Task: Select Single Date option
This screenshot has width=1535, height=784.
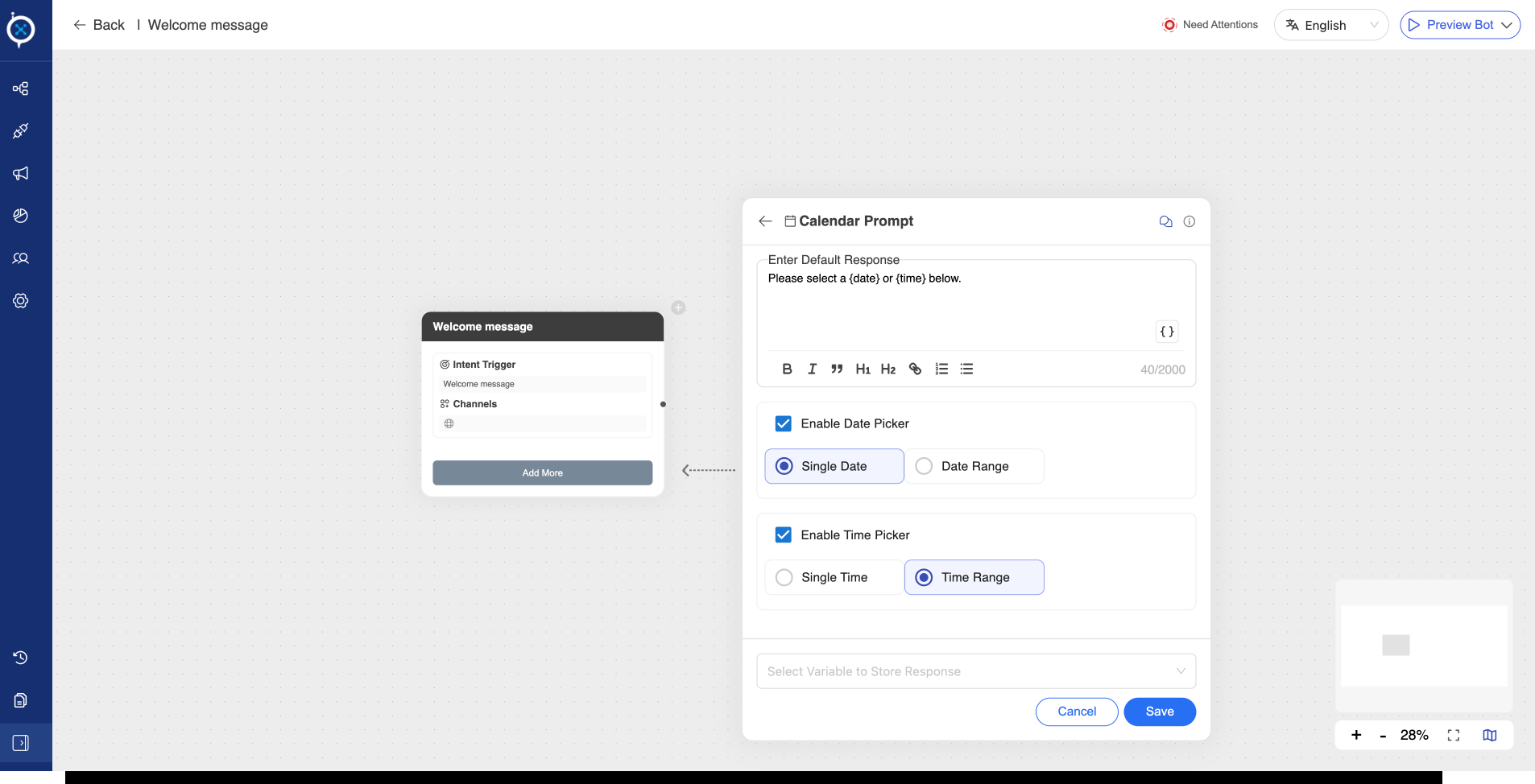Action: 834,466
